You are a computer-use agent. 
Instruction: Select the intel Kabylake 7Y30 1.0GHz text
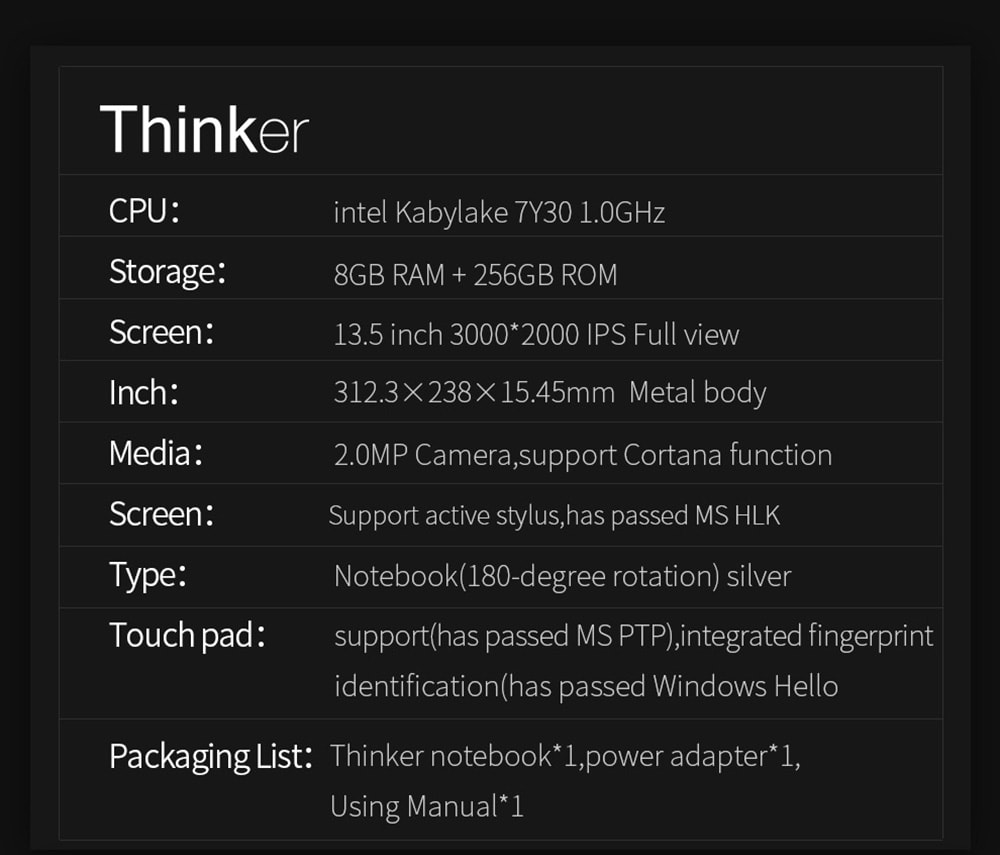(499, 213)
